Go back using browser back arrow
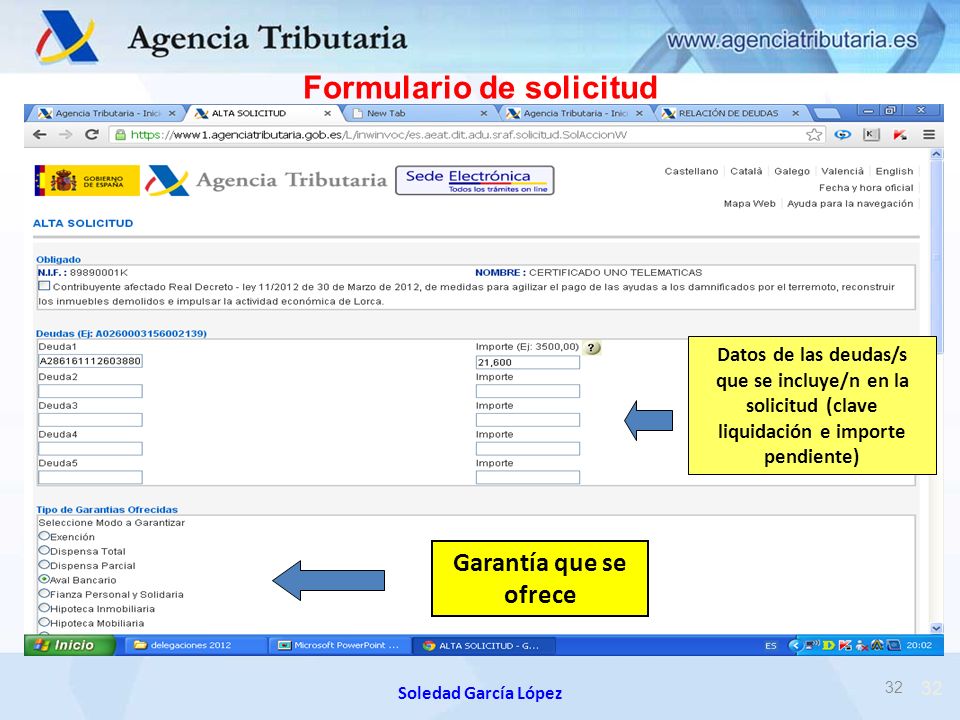 (40, 135)
